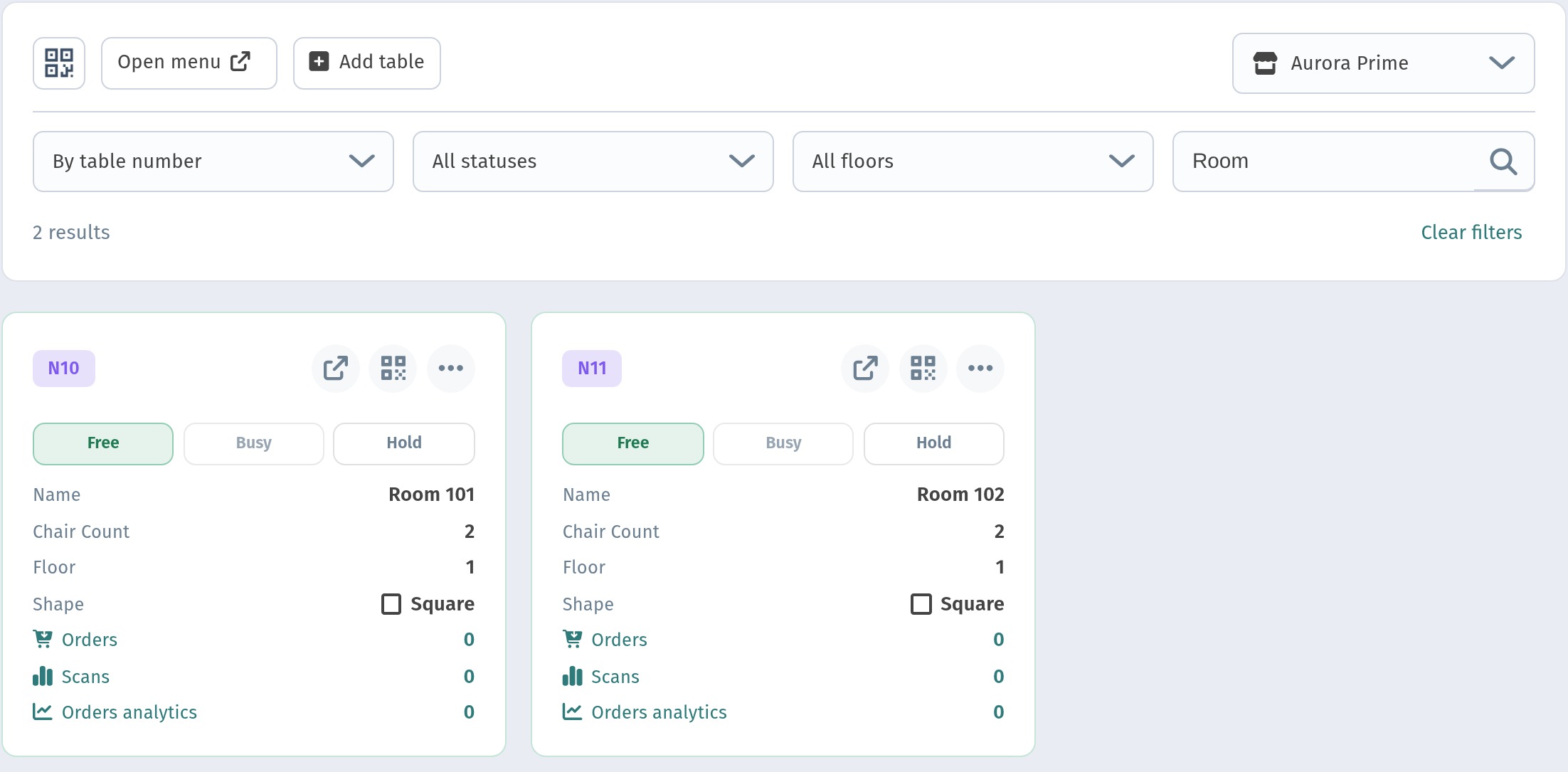The image size is (1568, 772).
Task: Click the Open menu button
Action: [189, 63]
